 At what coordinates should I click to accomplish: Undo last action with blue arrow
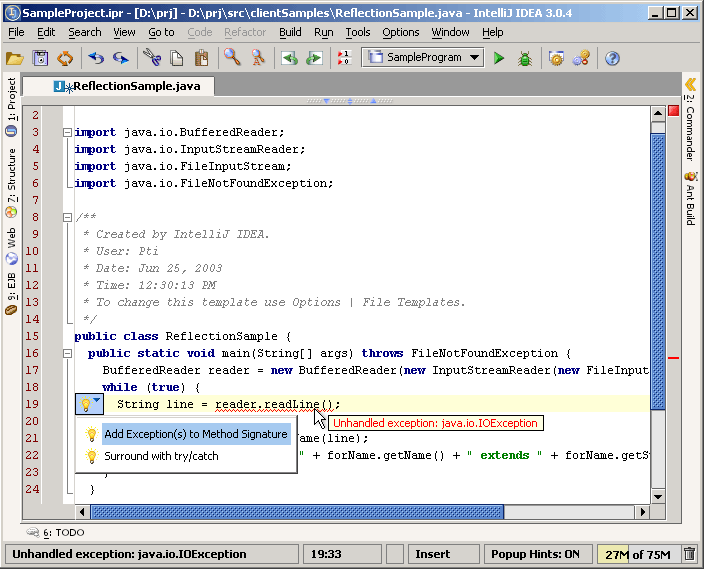96,58
